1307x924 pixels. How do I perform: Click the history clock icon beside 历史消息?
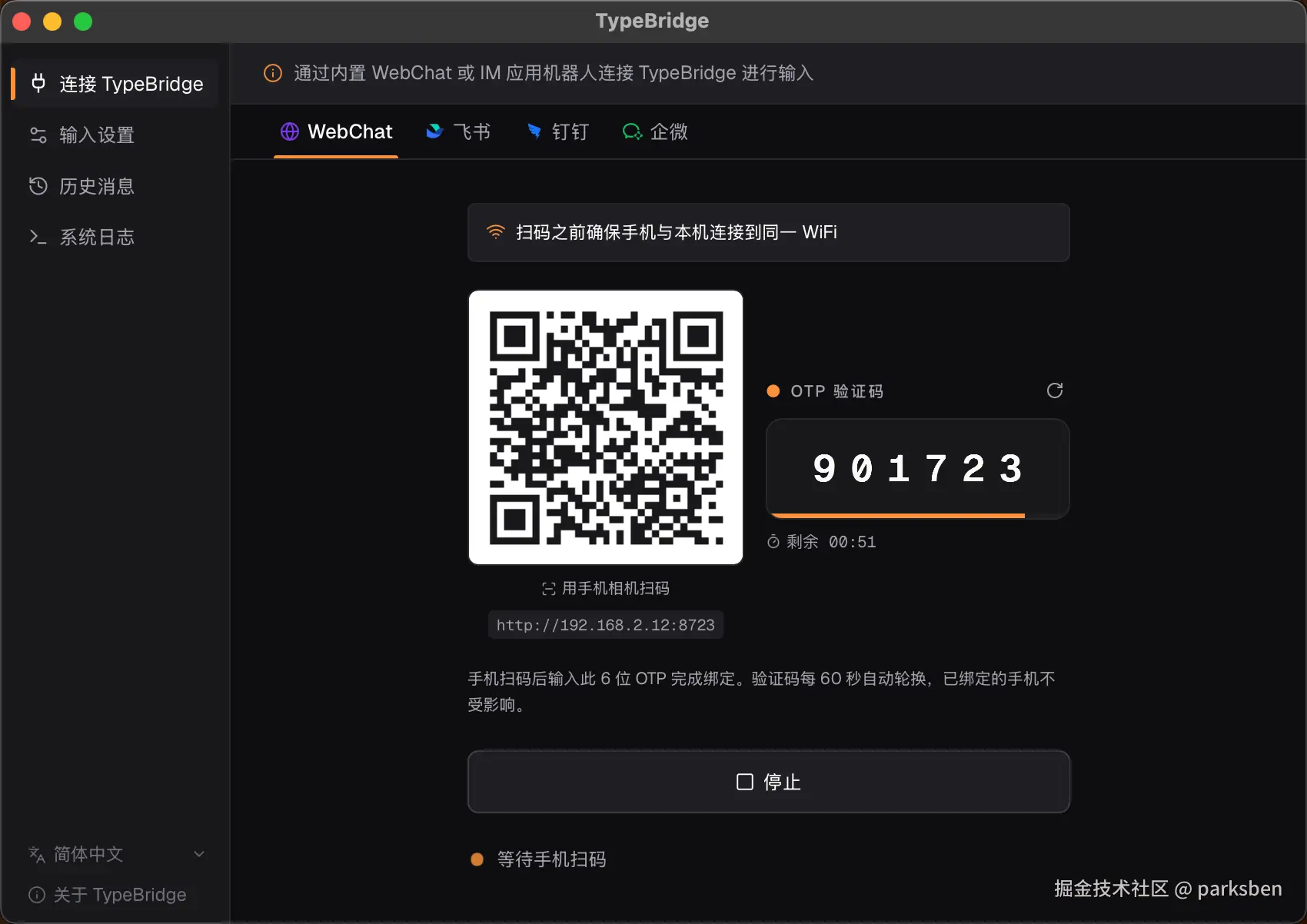pos(38,186)
